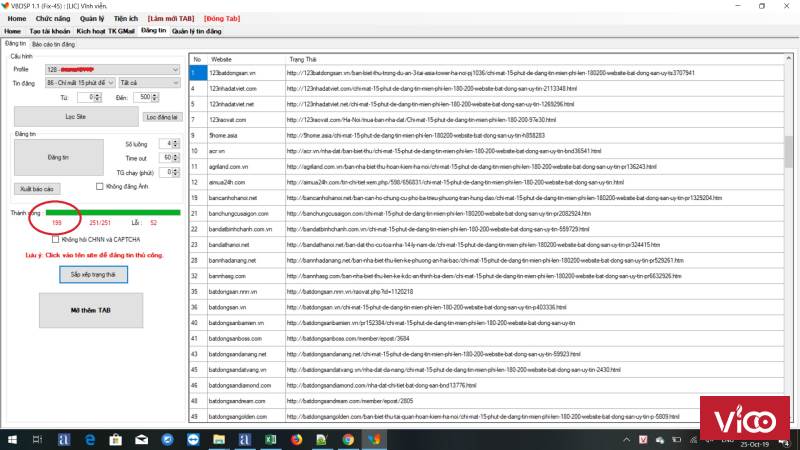The image size is (800, 450).
Task: Click the VBDSP logo in title bar
Action: pos(5,6)
